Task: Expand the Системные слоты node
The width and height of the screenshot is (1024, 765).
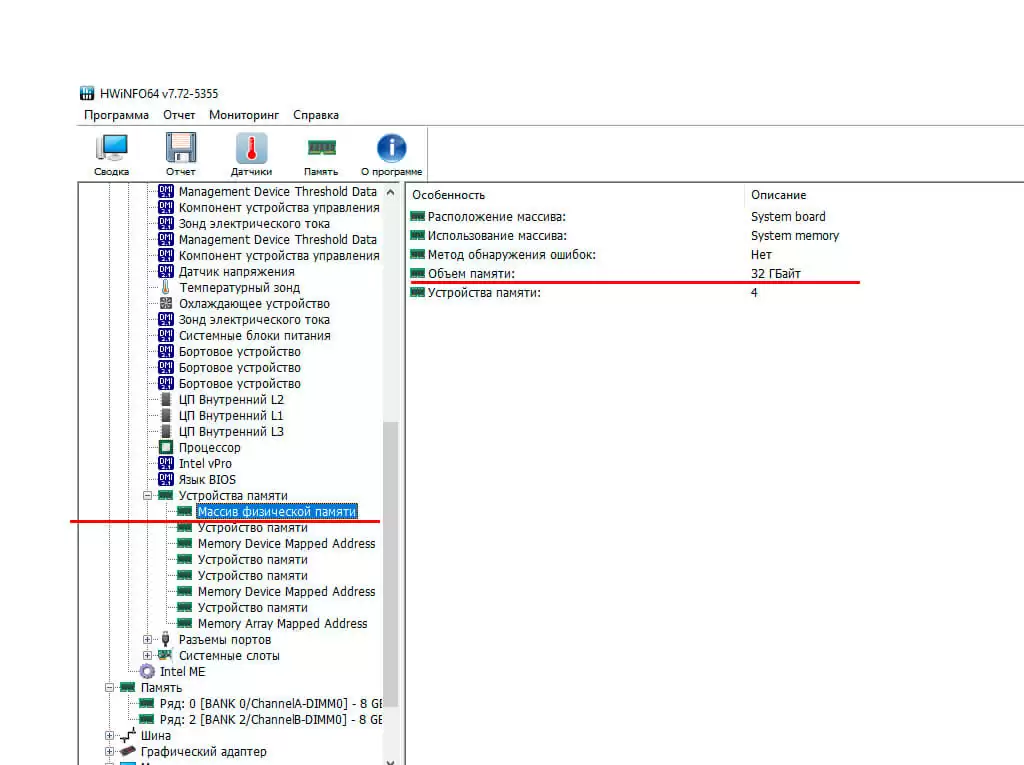Action: tap(147, 656)
